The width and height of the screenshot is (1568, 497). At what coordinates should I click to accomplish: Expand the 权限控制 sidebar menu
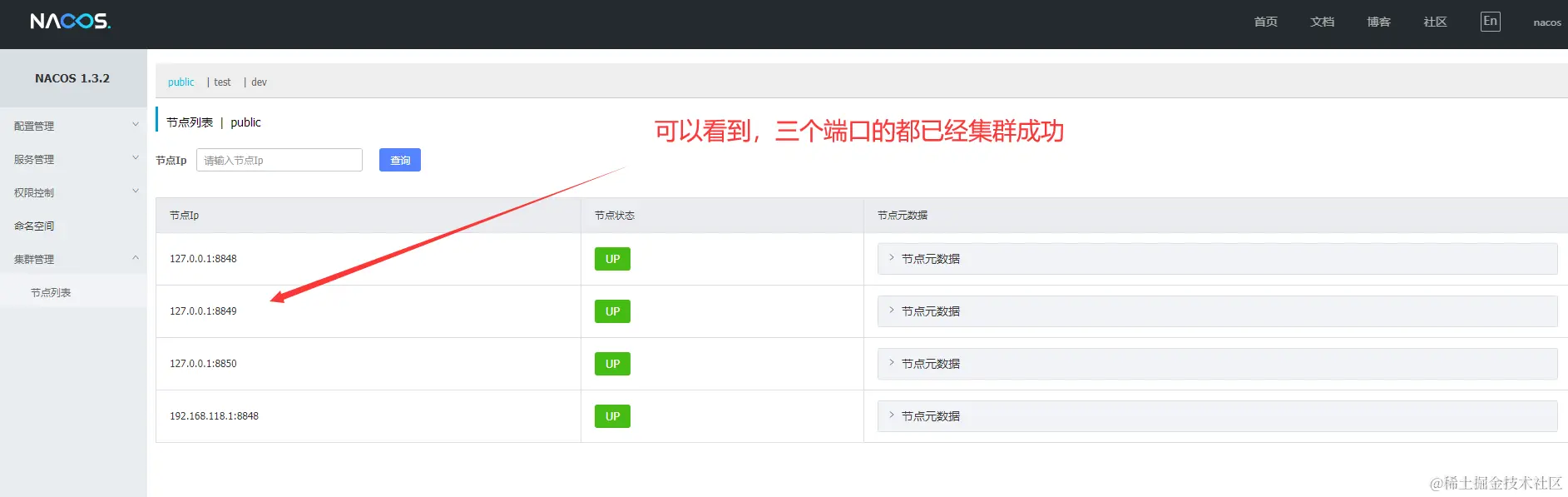point(73,192)
